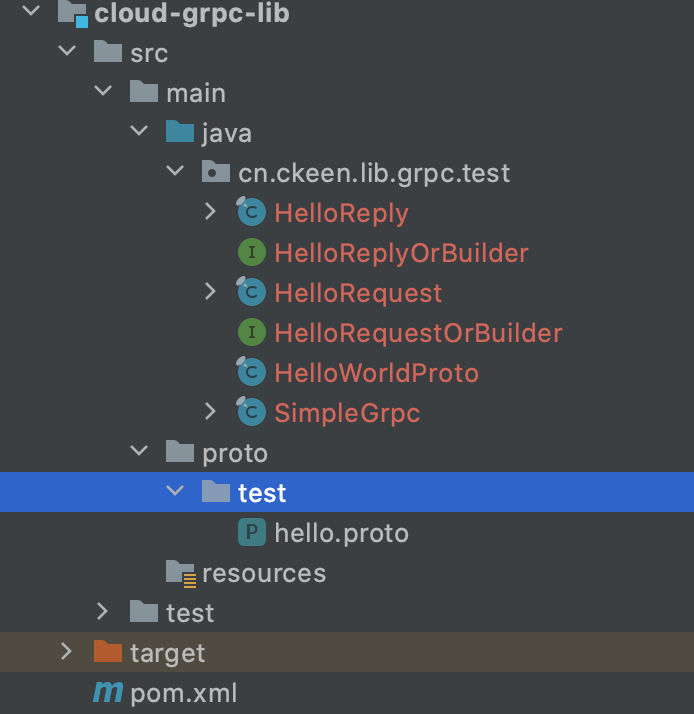
Task: Click the HelloRequestOrBuilder interface icon
Action: (252, 332)
